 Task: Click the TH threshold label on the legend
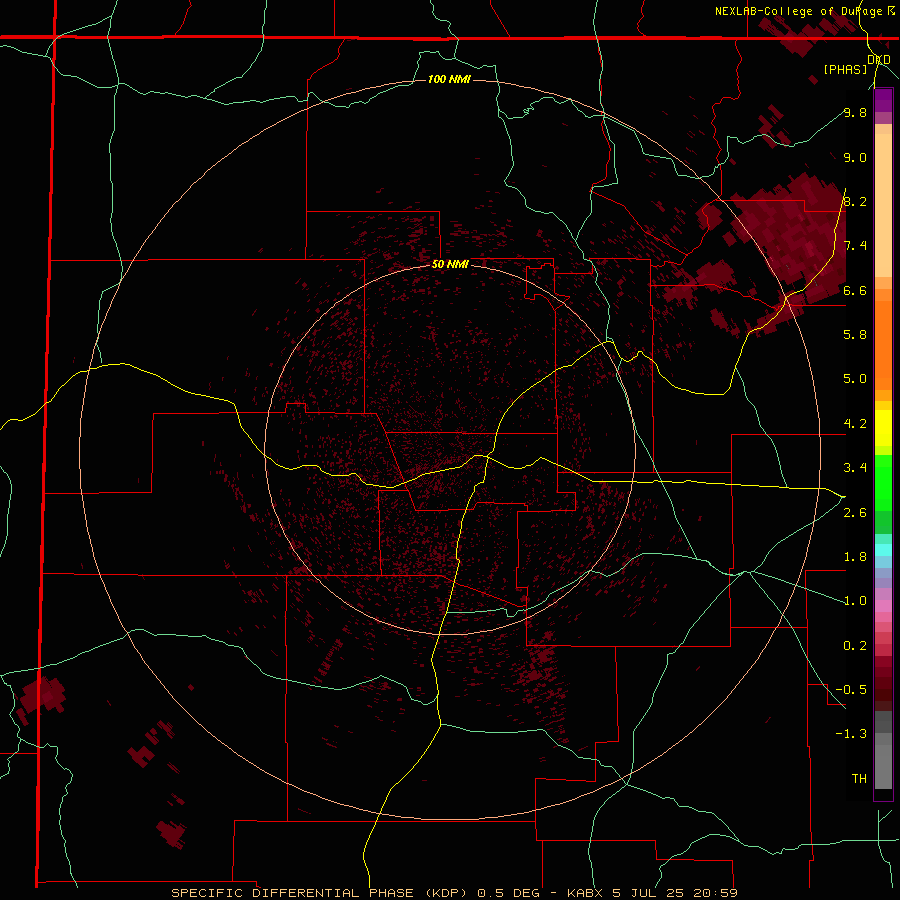859,778
